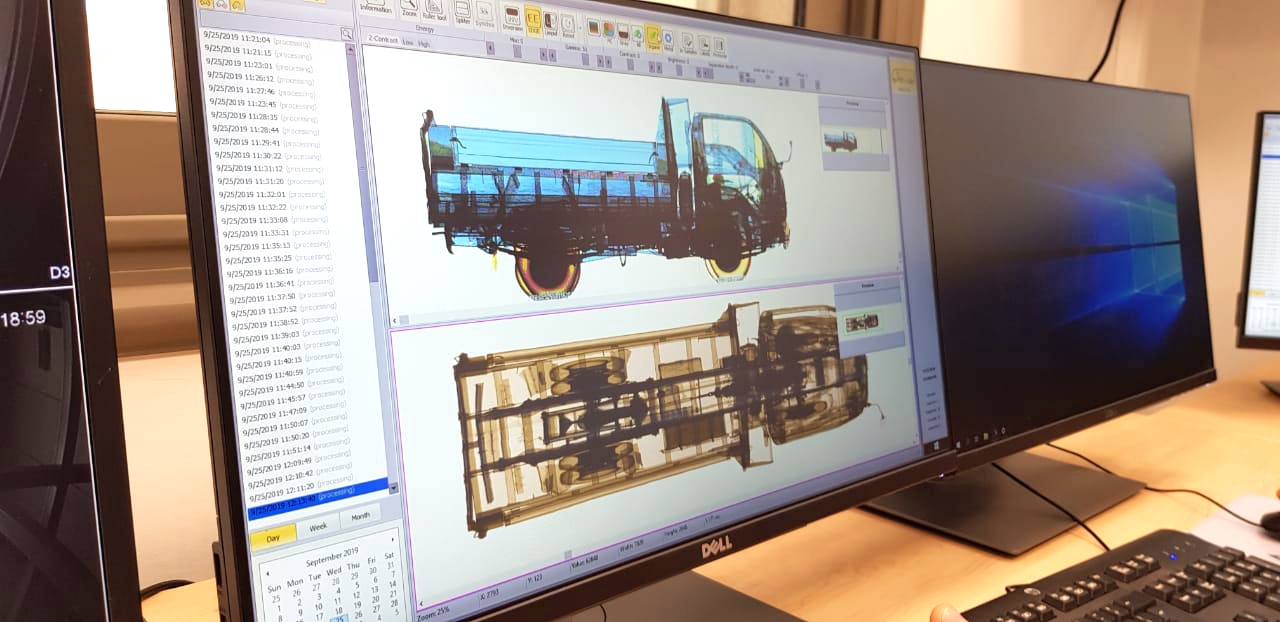This screenshot has height=622, width=1280.
Task: Select the Zoom tool in the toolbar
Action: [408, 8]
